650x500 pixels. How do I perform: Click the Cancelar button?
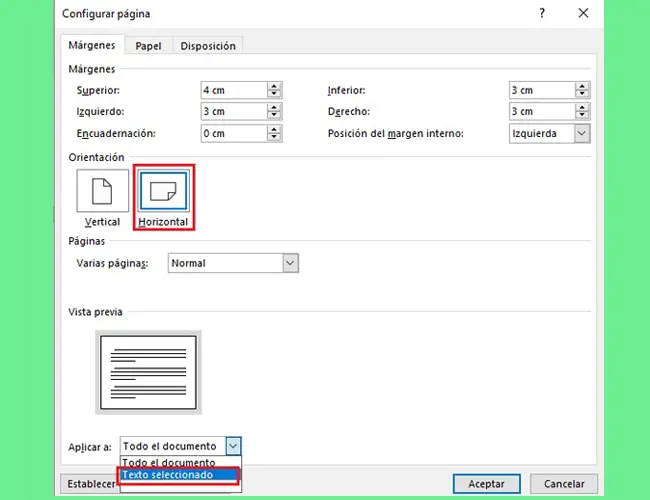point(564,484)
